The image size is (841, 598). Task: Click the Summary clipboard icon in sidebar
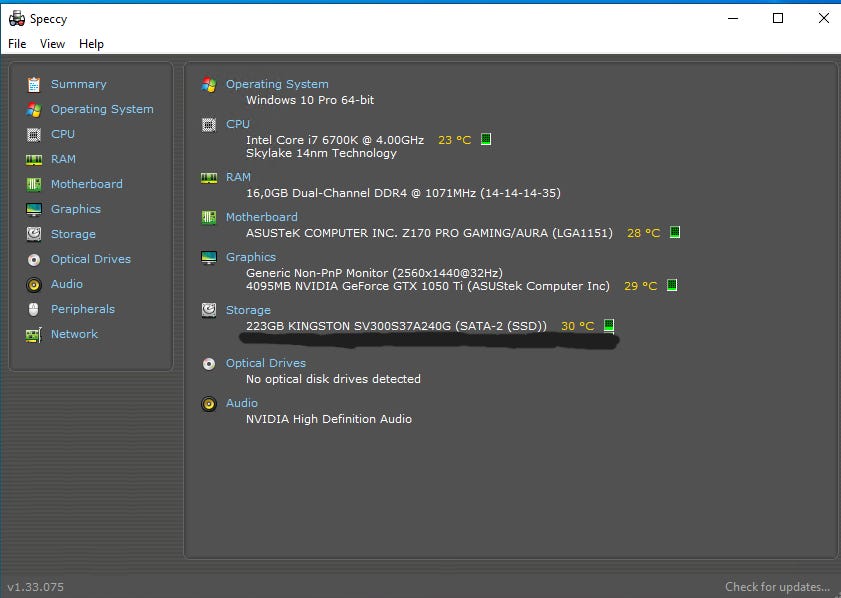point(34,85)
